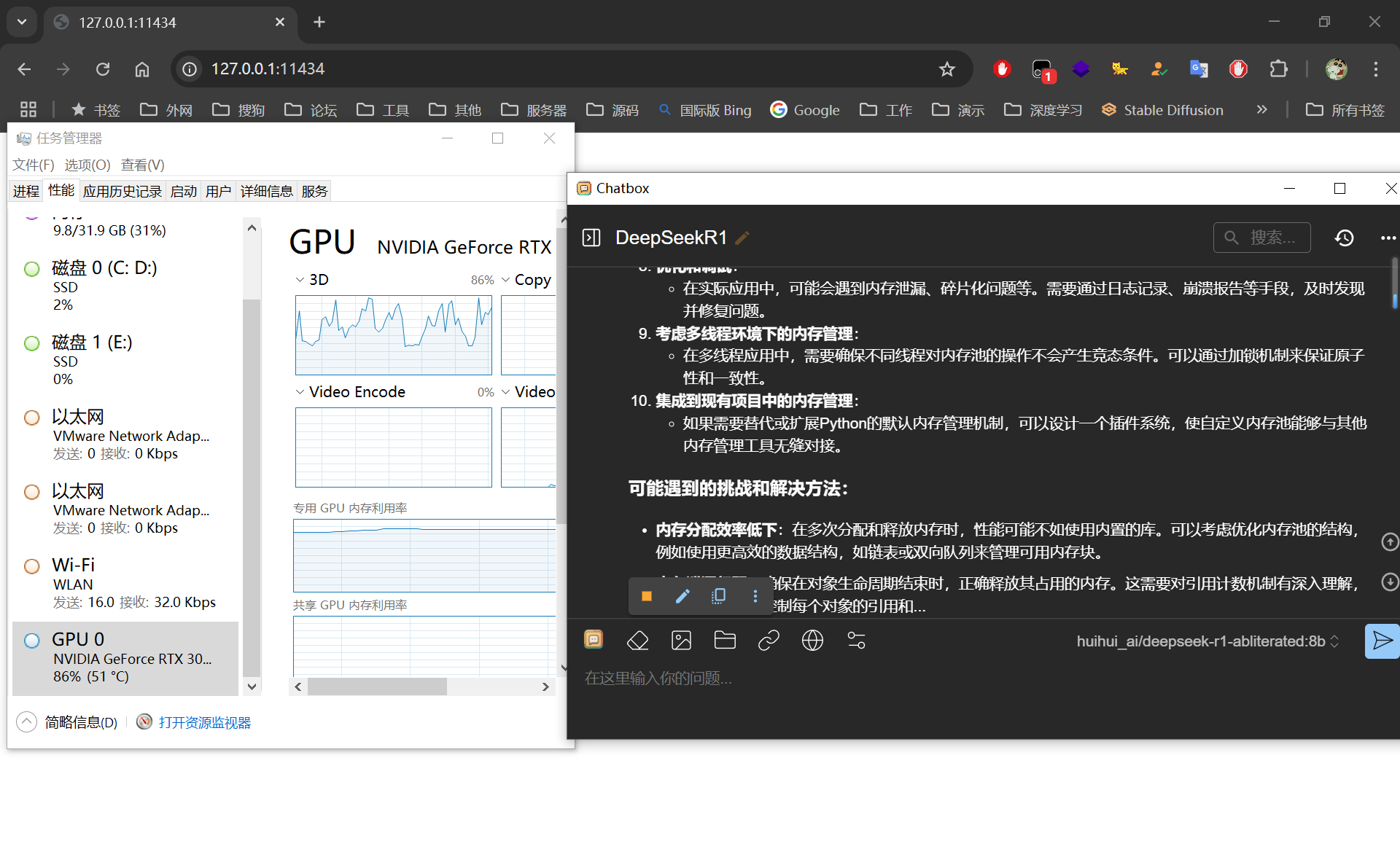Open 打开资源监视器 link
The width and height of the screenshot is (1400, 841).
tap(204, 722)
